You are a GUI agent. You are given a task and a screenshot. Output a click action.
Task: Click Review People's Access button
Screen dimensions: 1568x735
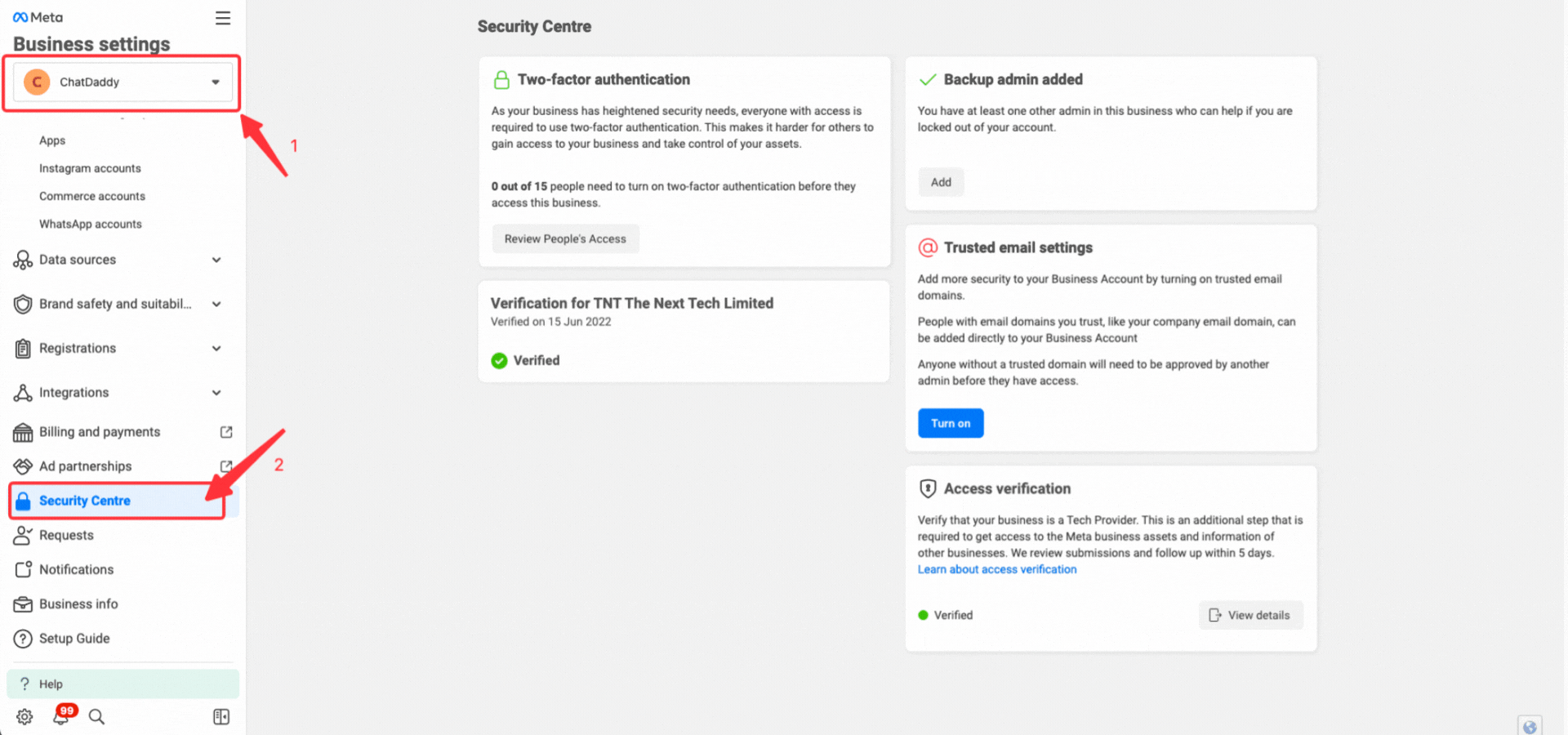point(565,238)
